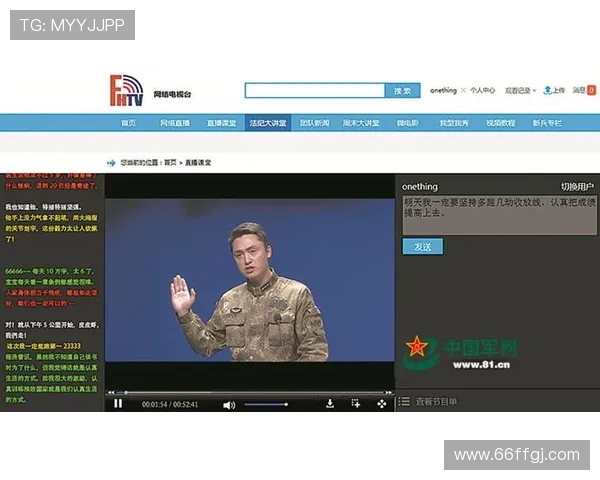Click the download icon in the player bar
This screenshot has height=480, width=600.
tap(330, 404)
